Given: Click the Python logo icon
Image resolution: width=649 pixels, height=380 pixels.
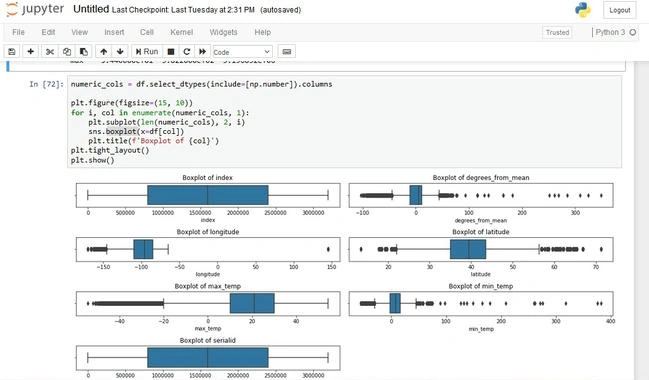Looking at the screenshot, I should 583,10.
